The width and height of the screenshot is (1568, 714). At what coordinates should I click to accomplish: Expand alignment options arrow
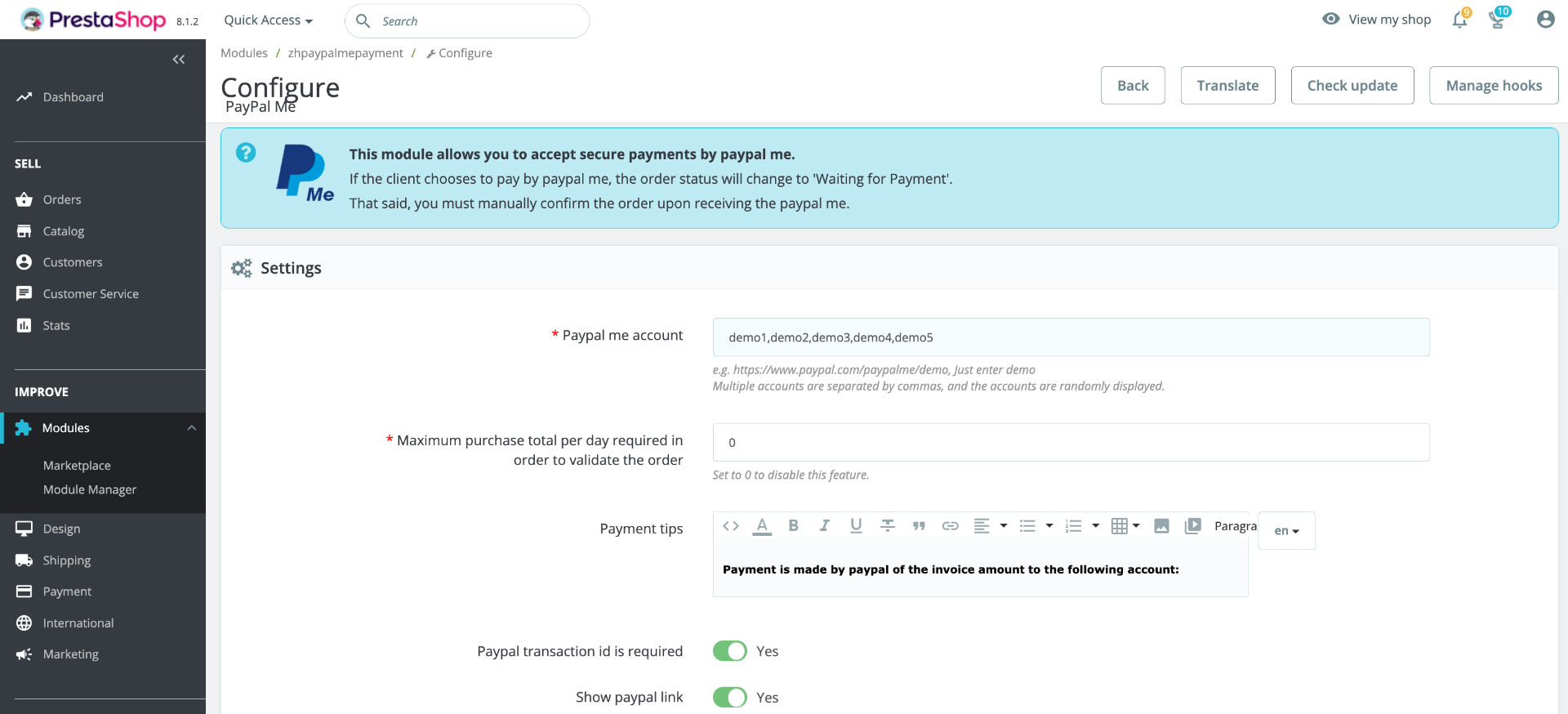pyautogui.click(x=1004, y=526)
